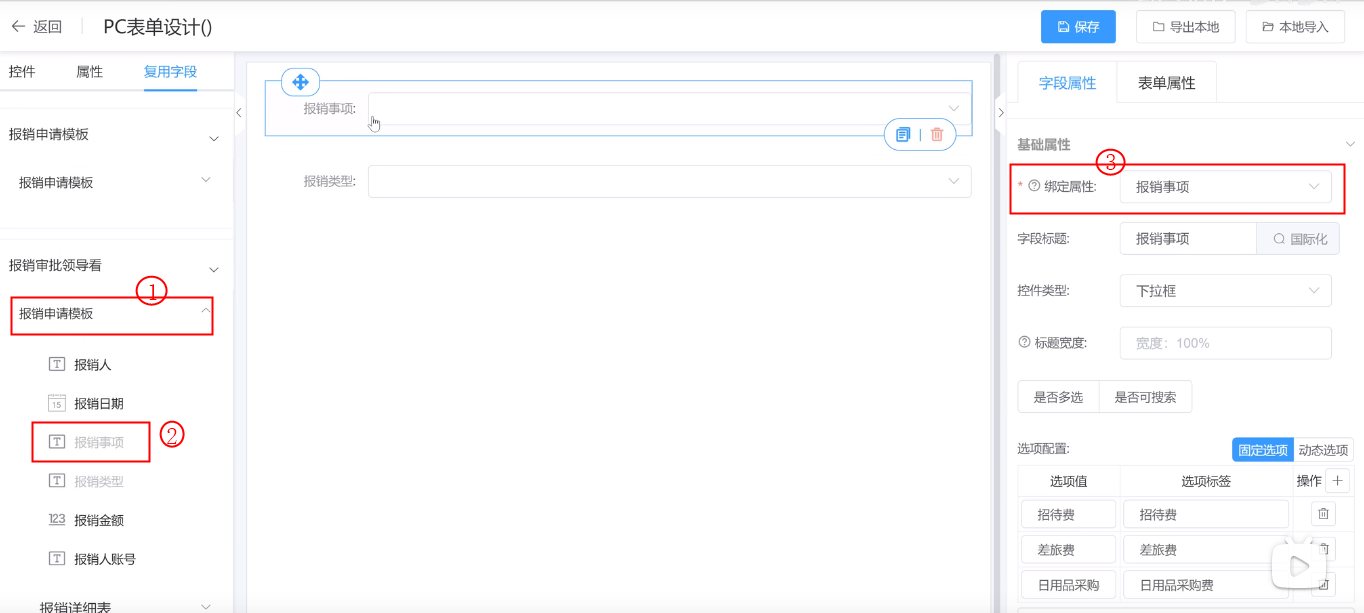Click the 差旅费 option label input
This screenshot has width=1364, height=613.
click(1206, 549)
